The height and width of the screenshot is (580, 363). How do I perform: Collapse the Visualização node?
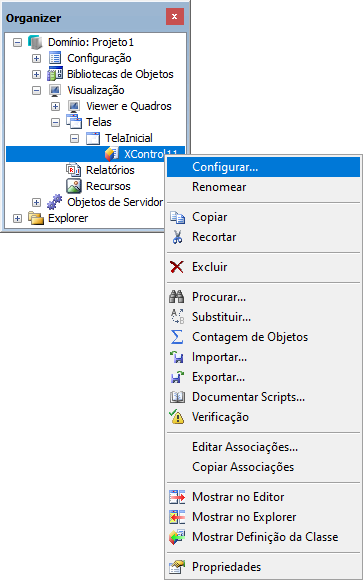(36, 90)
